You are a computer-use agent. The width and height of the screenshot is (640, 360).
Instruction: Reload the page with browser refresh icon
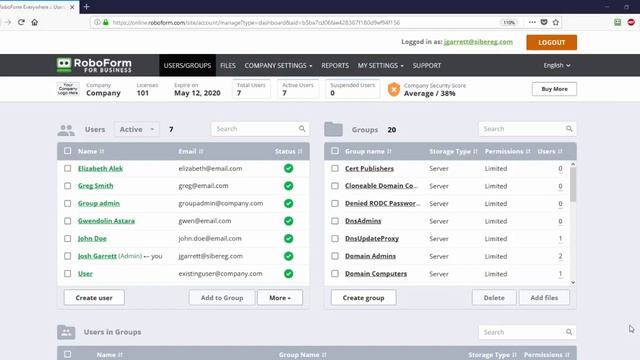click(21, 22)
